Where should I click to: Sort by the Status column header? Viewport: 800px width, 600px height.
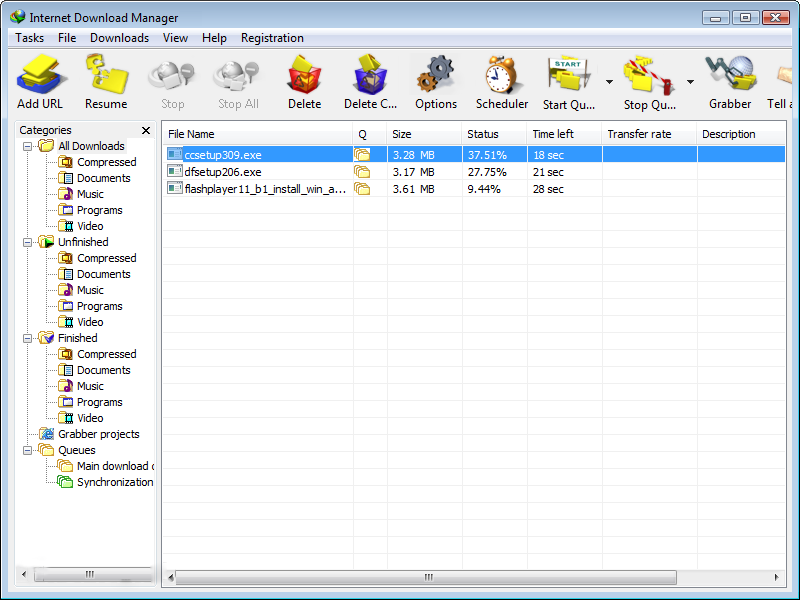click(494, 134)
